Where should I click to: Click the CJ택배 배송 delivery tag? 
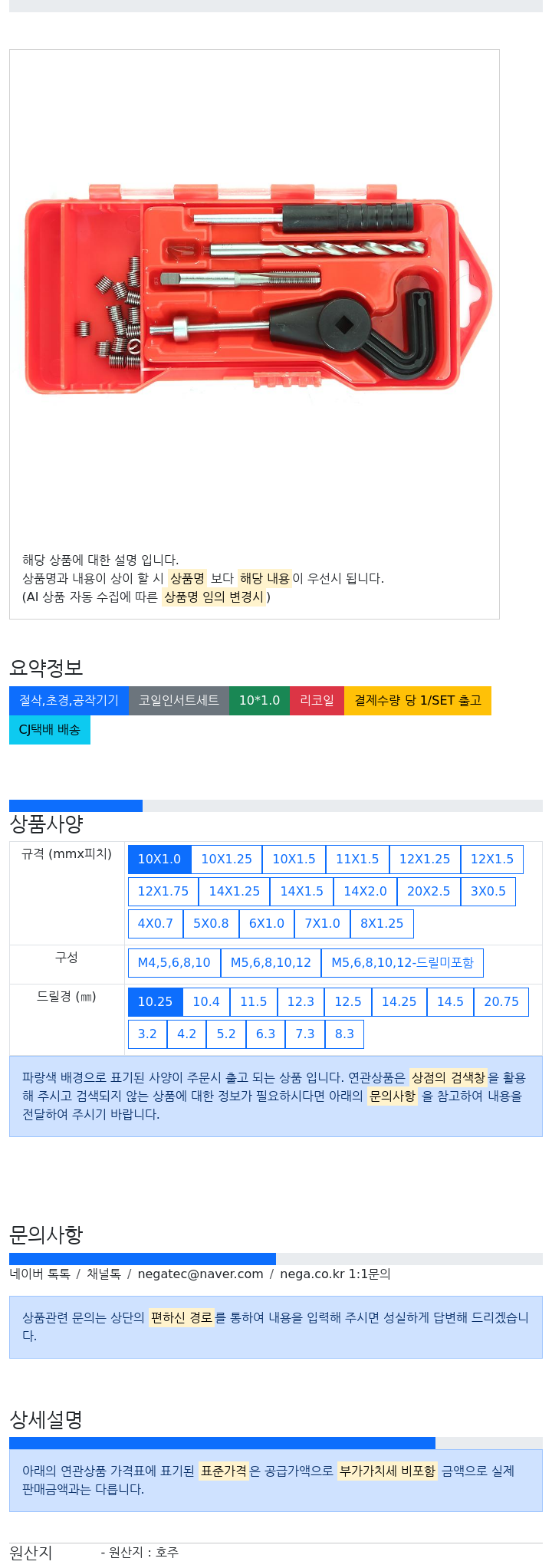tap(50, 730)
